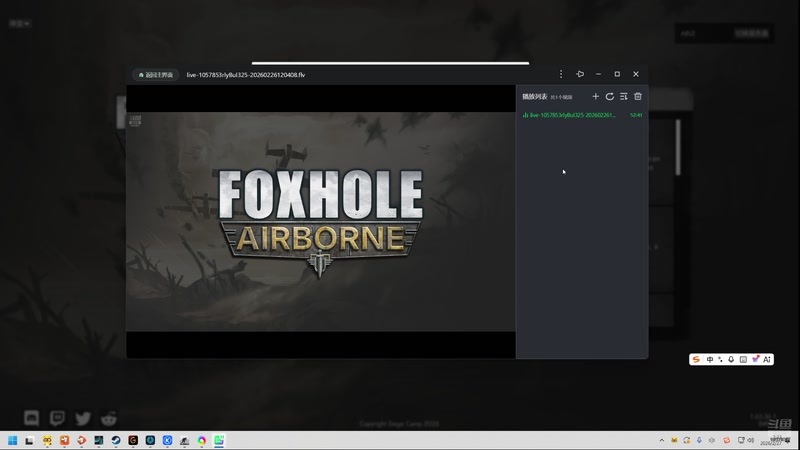Refresh the playlist with the circular arrow icon
The image size is (800, 450).
[610, 96]
